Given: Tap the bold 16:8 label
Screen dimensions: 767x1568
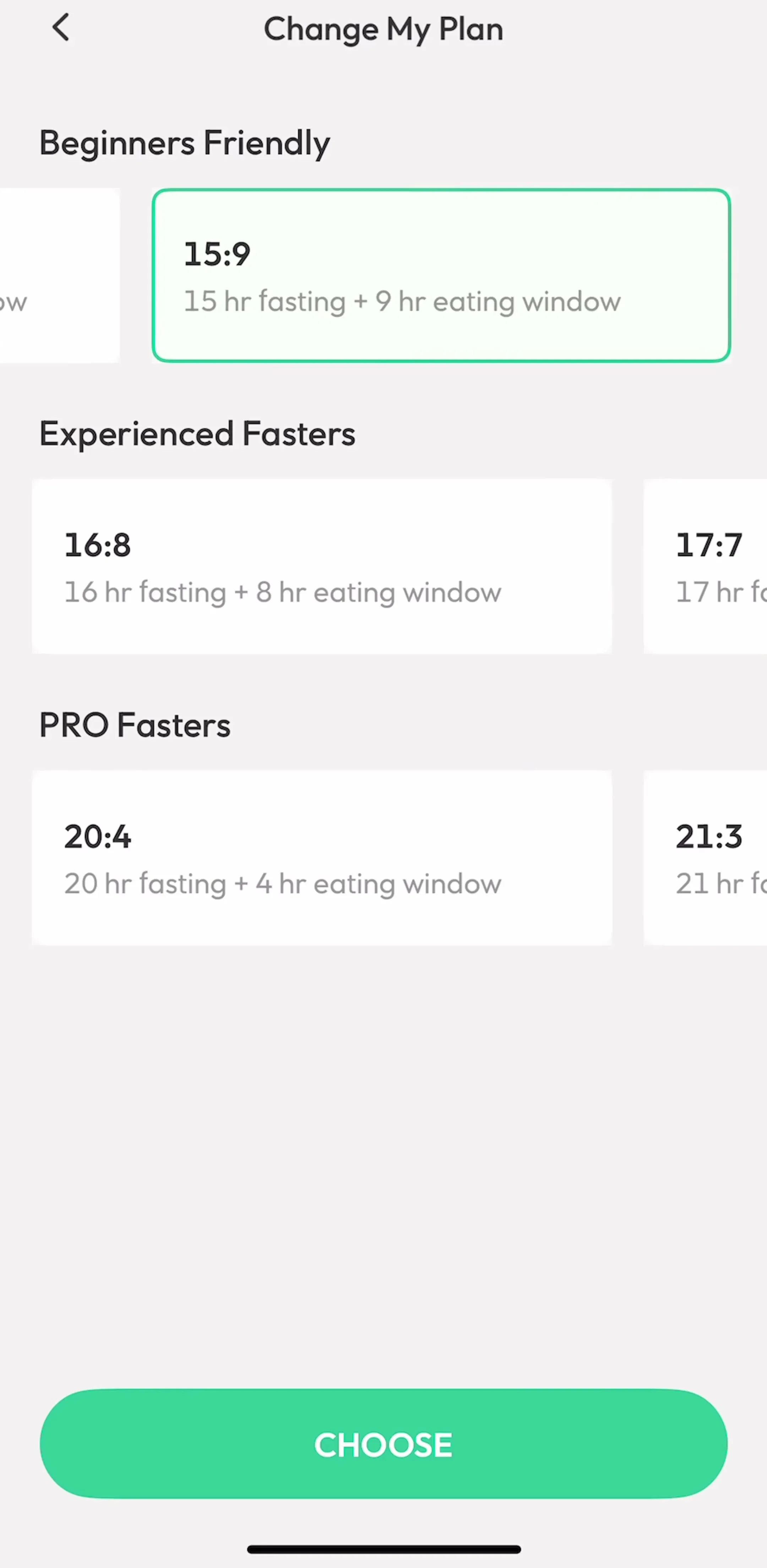Looking at the screenshot, I should coord(97,545).
